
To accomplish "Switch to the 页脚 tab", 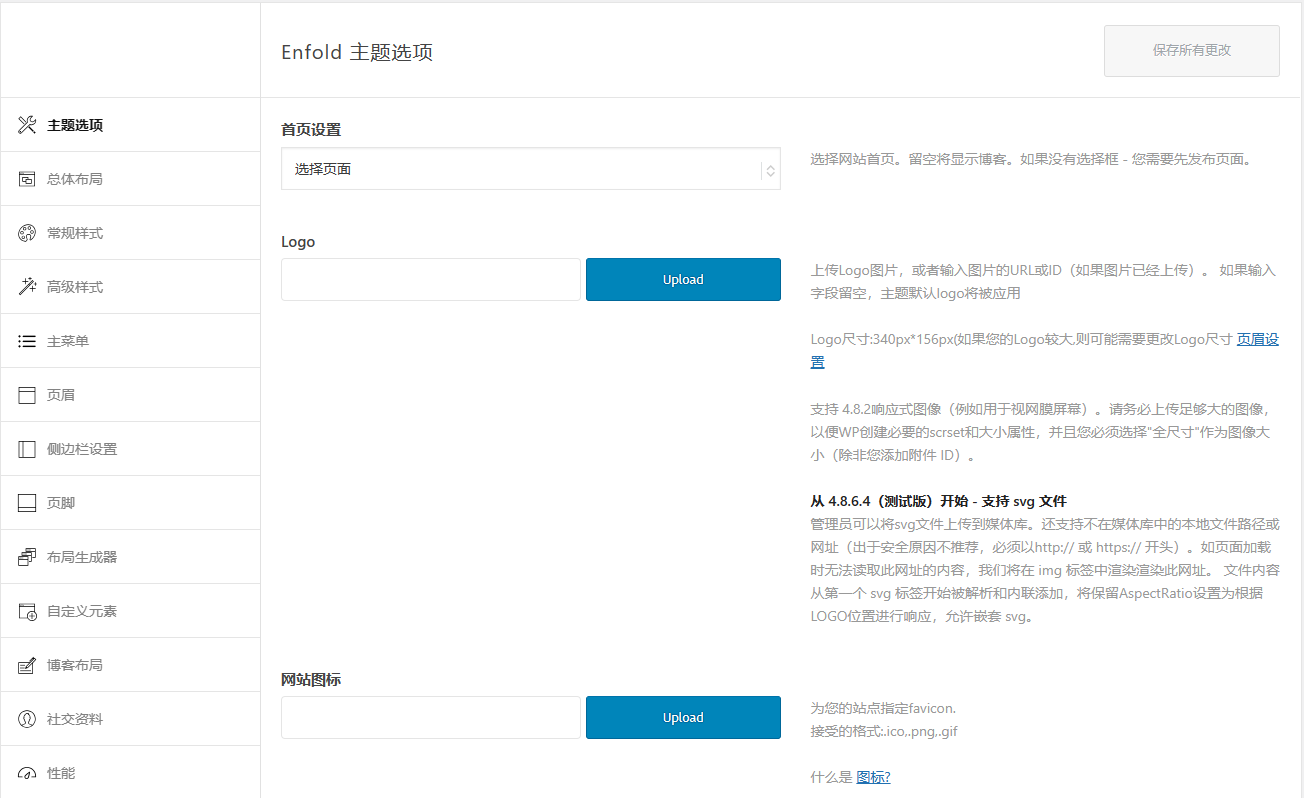I will click(130, 503).
